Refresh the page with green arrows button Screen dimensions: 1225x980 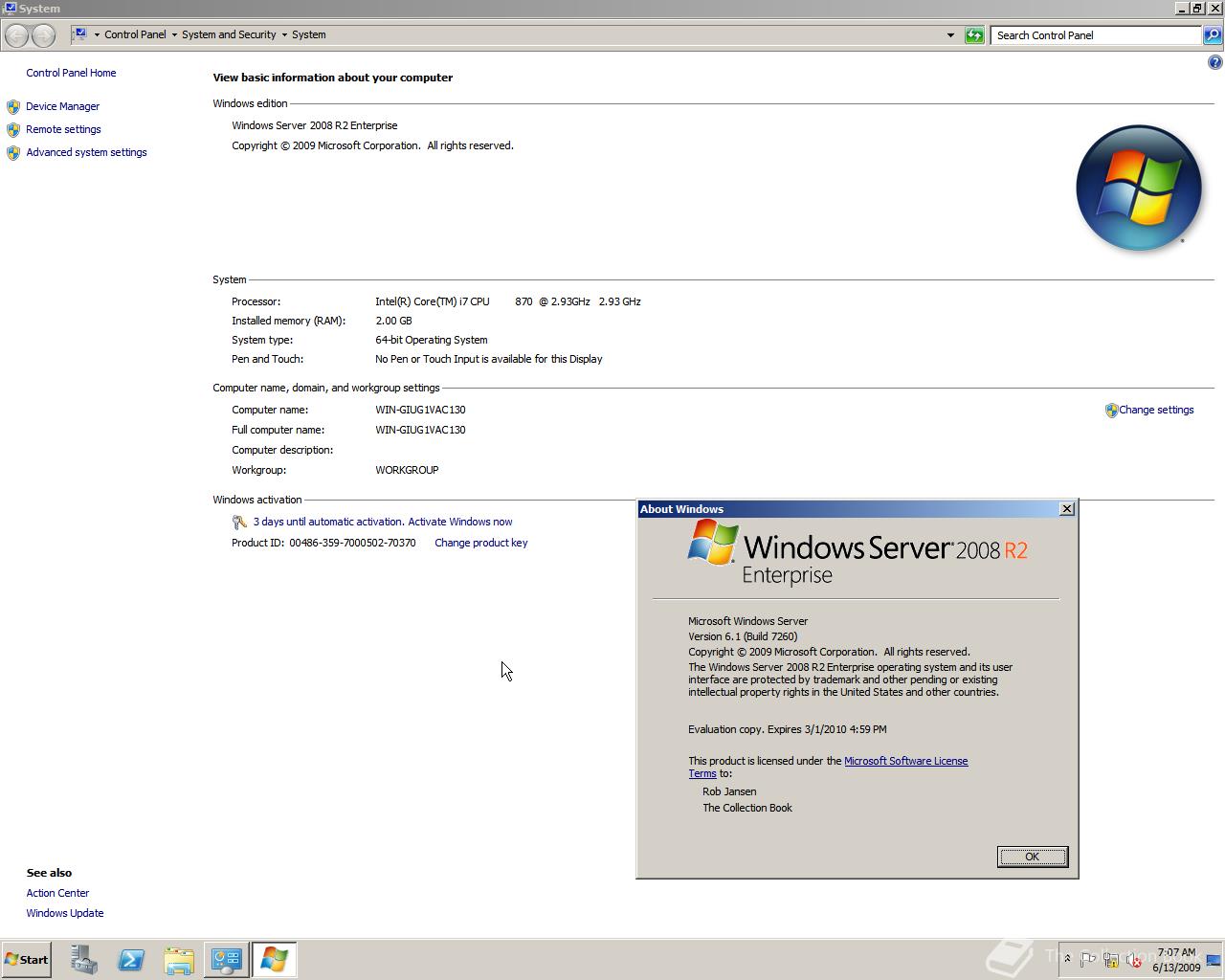(x=974, y=35)
